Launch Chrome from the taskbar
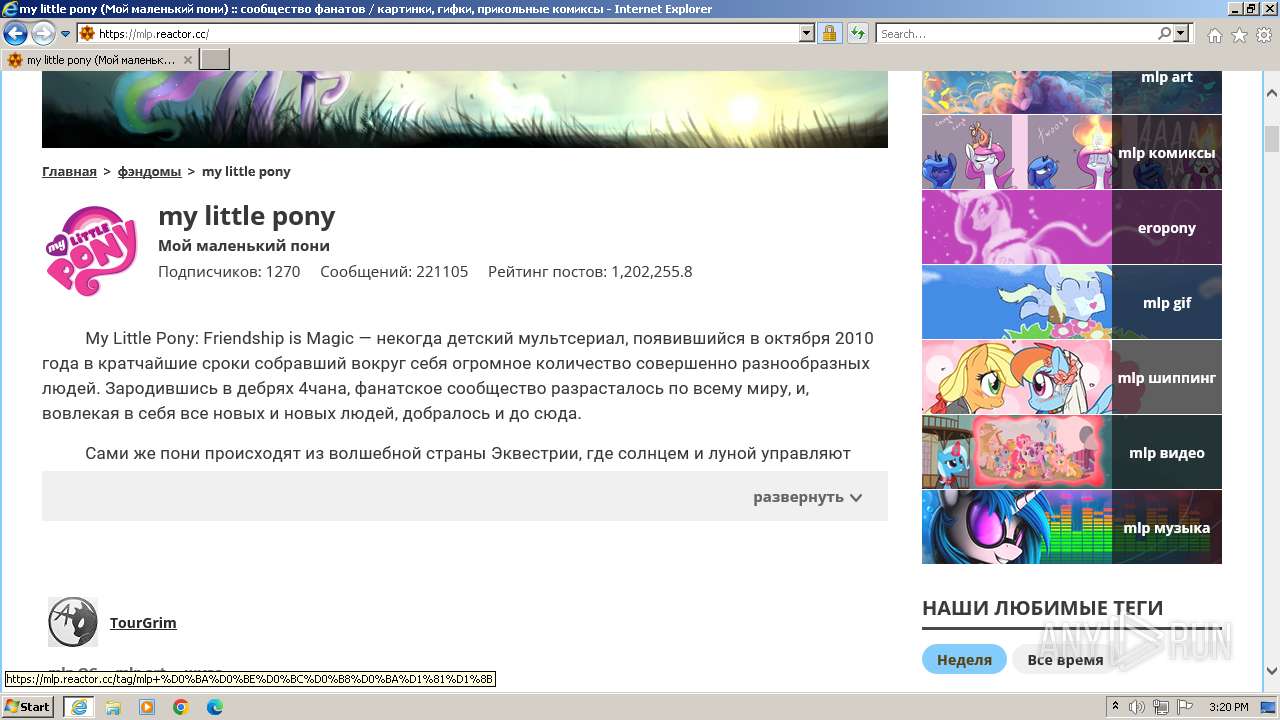Screen dimensions: 1280x720 click(181, 707)
